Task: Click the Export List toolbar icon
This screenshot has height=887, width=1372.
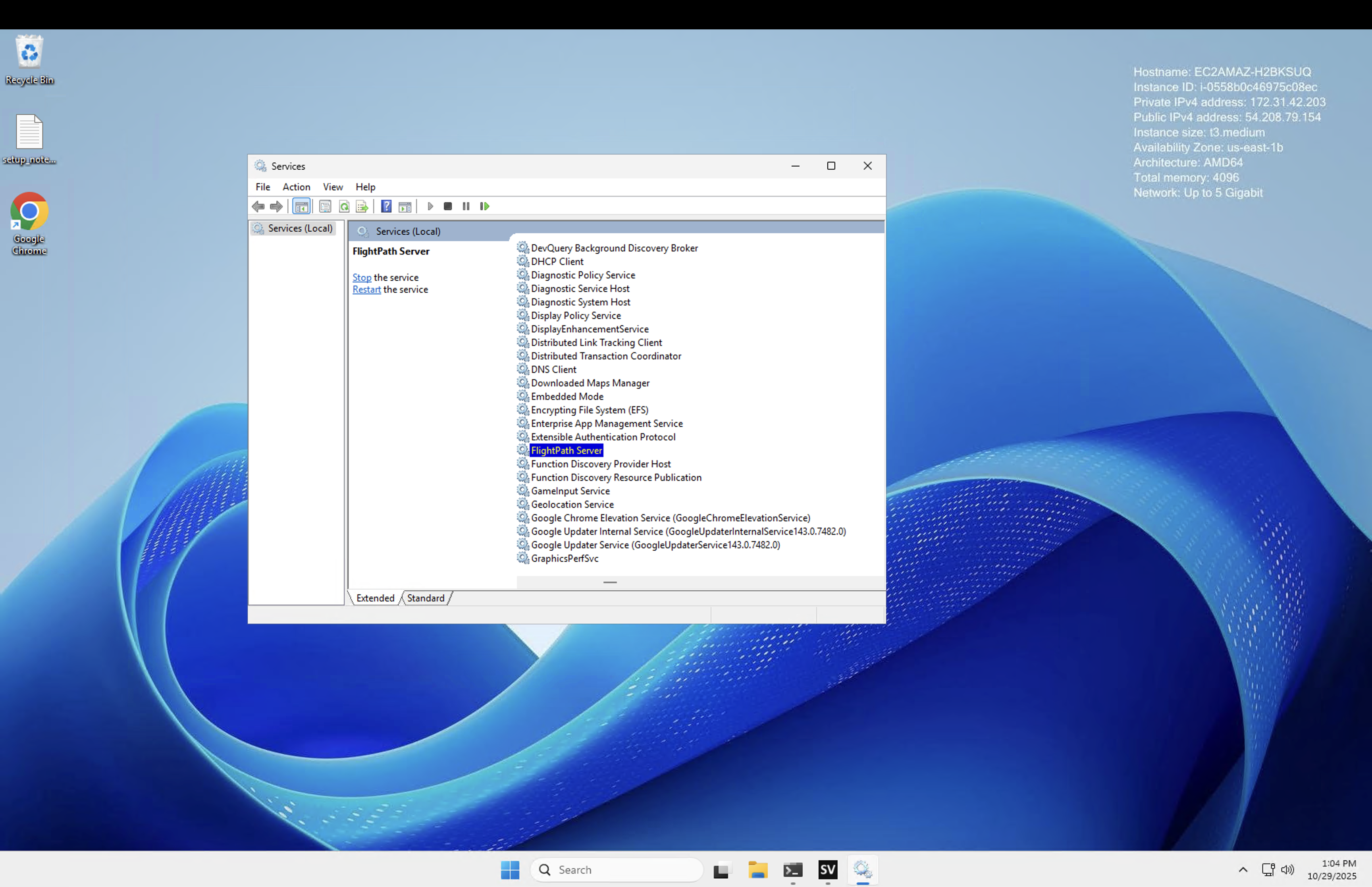Action: [x=362, y=206]
